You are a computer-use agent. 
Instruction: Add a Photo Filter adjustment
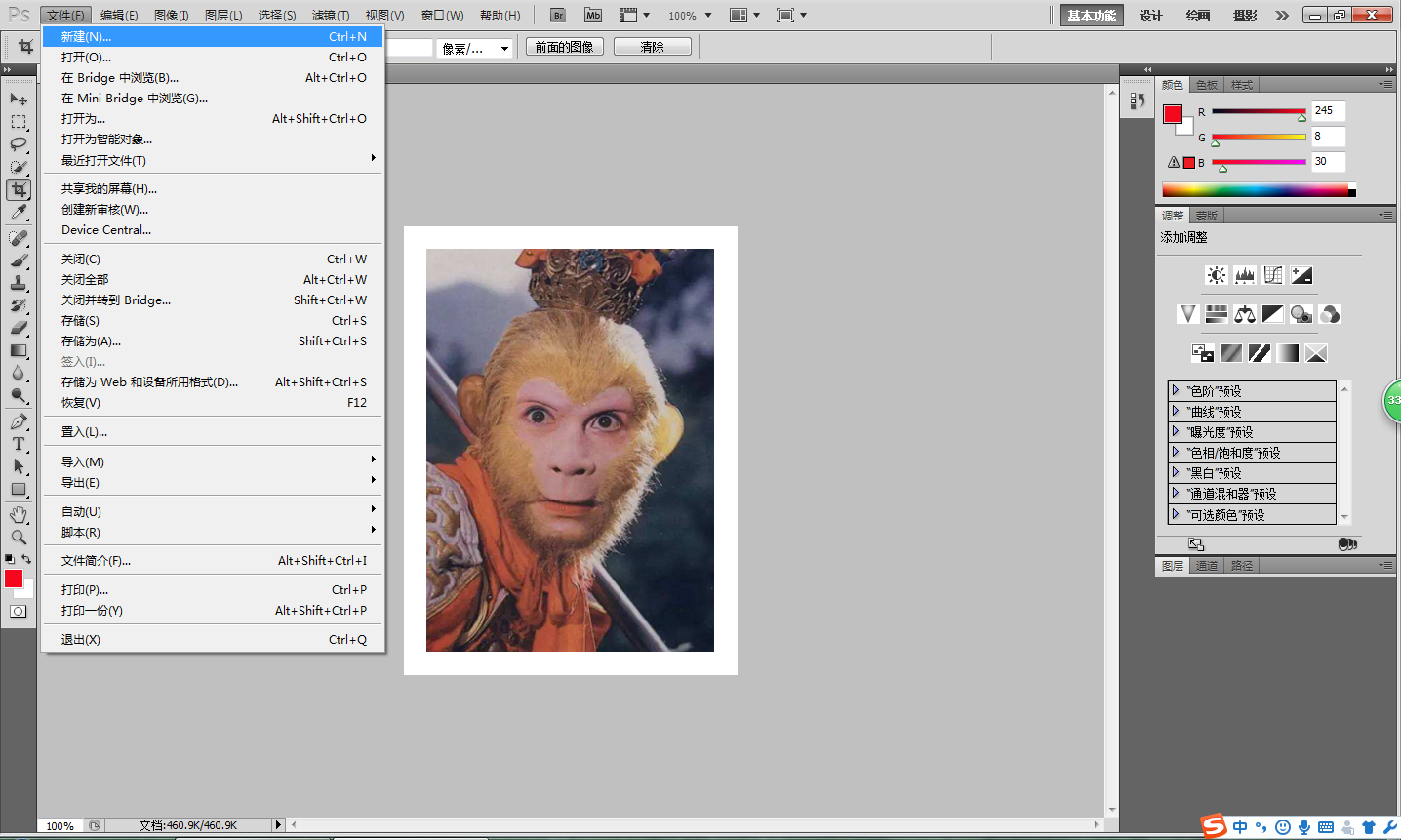point(1301,314)
